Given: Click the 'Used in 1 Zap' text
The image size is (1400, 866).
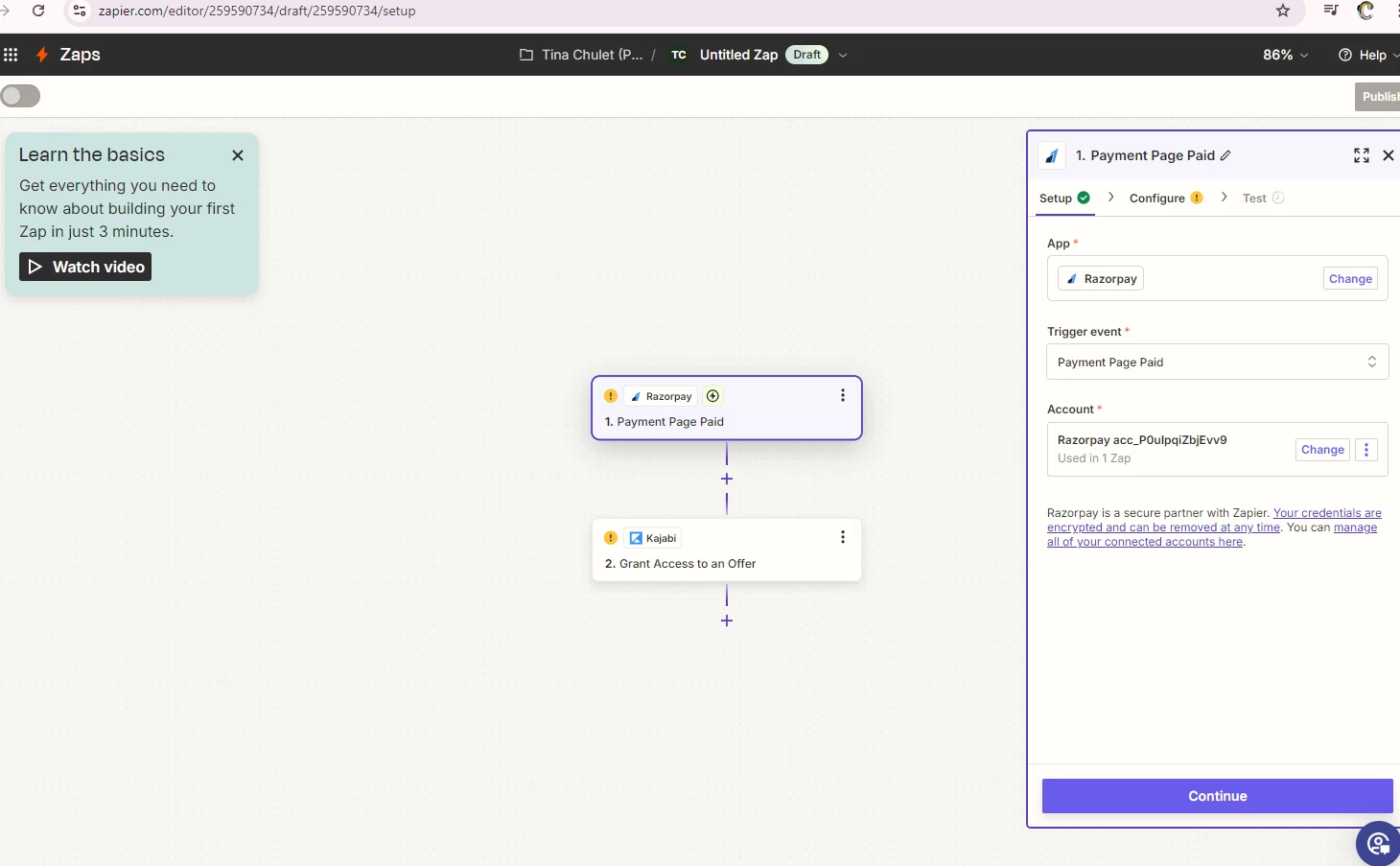Looking at the screenshot, I should [1094, 458].
